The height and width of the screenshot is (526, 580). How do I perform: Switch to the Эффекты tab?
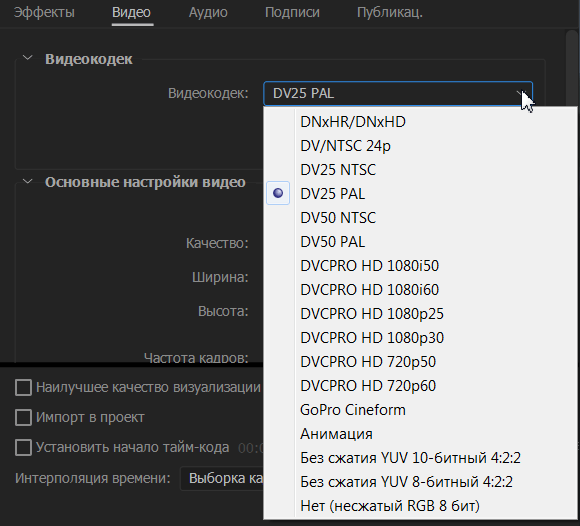(x=44, y=12)
